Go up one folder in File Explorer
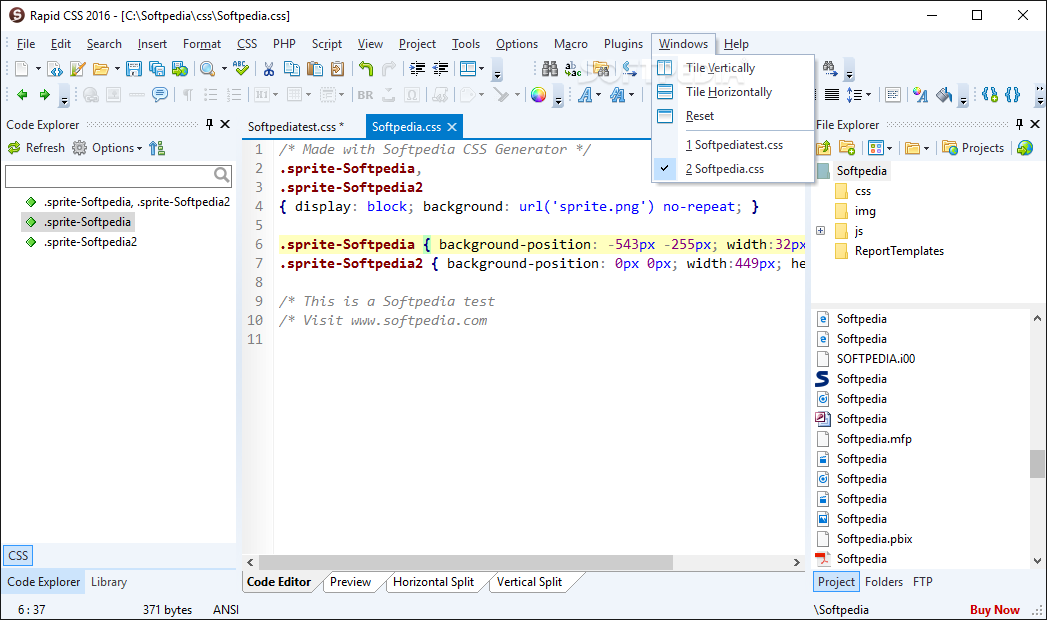The image size is (1047, 620). (823, 147)
